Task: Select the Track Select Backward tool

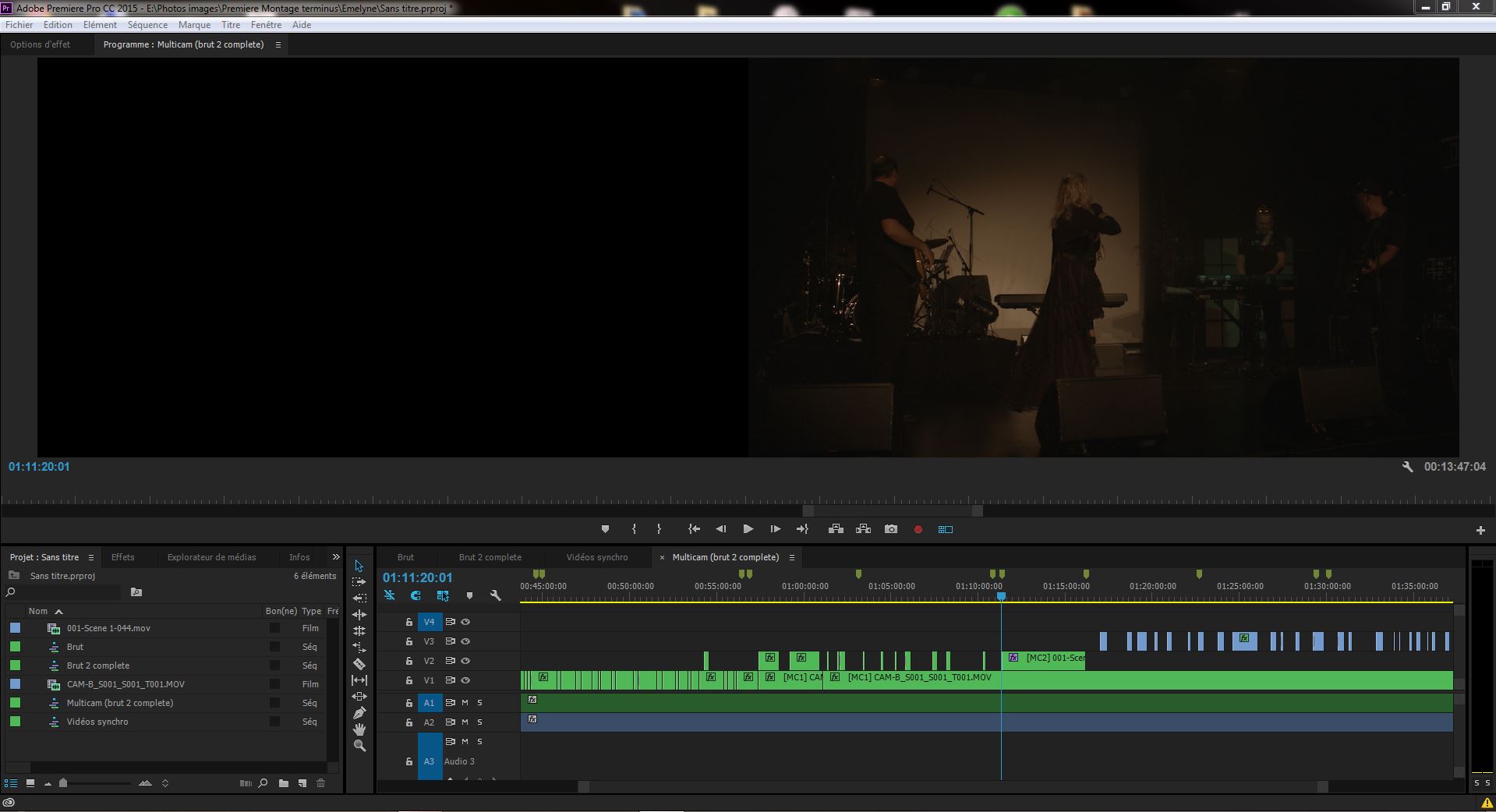Action: 359,598
